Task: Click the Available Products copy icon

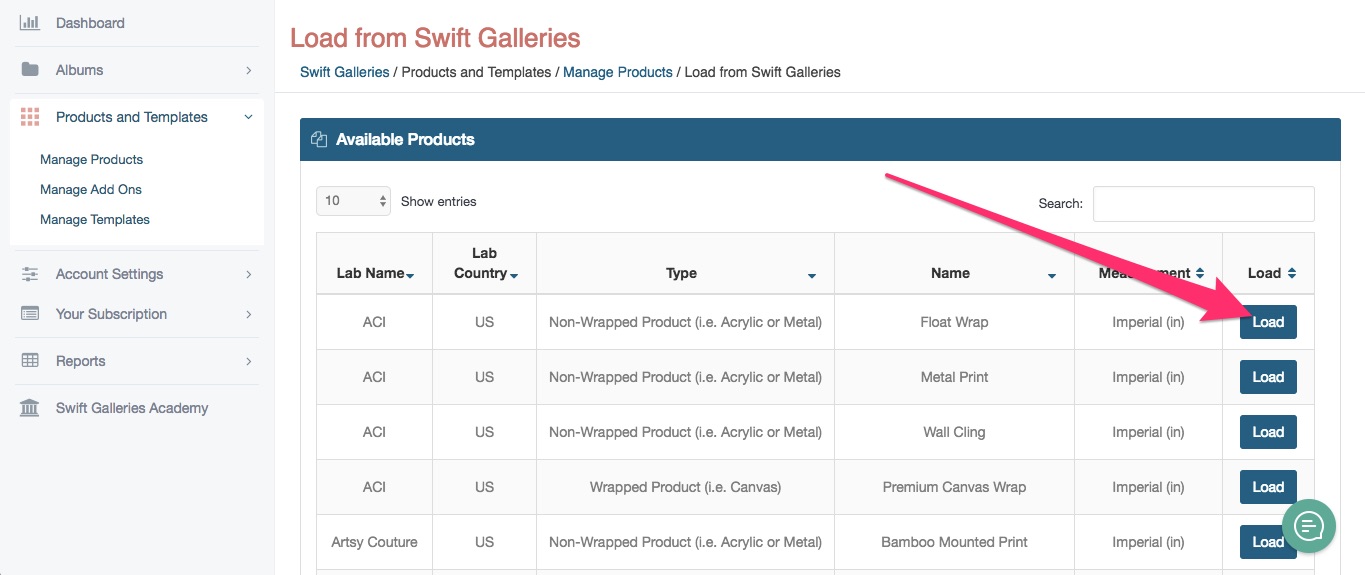Action: (319, 140)
